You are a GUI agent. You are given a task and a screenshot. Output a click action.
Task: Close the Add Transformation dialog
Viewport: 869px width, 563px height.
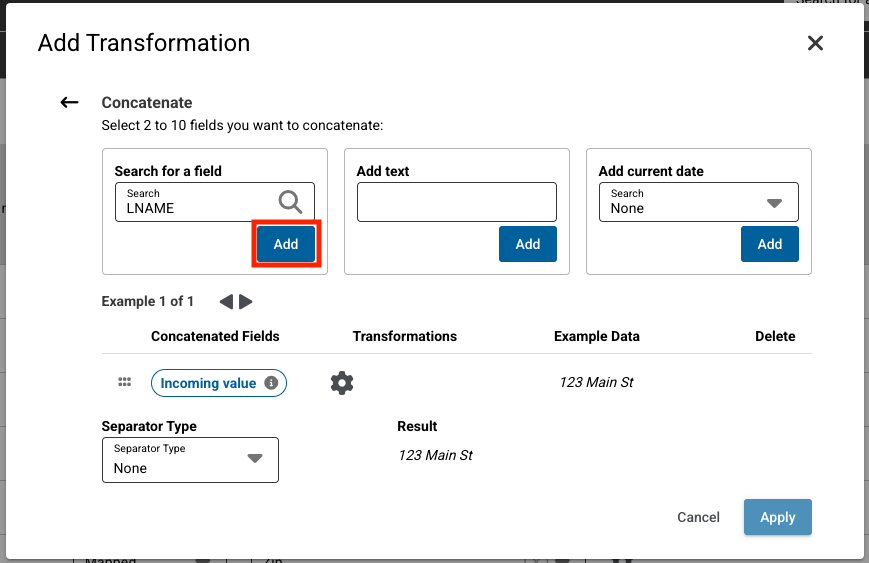[x=815, y=43]
